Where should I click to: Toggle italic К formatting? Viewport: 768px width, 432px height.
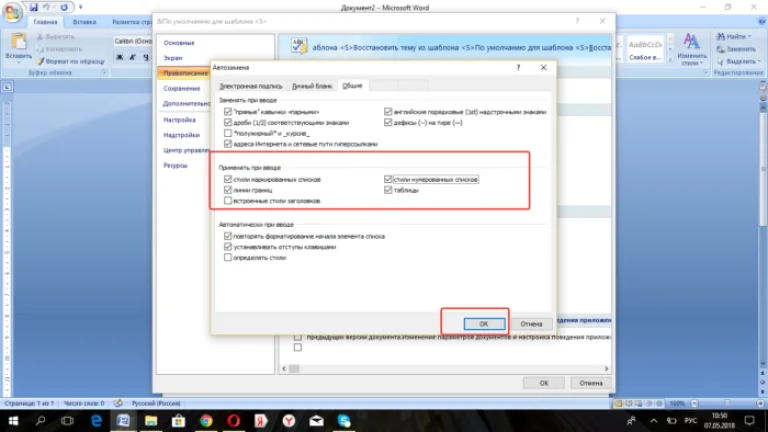point(133,57)
